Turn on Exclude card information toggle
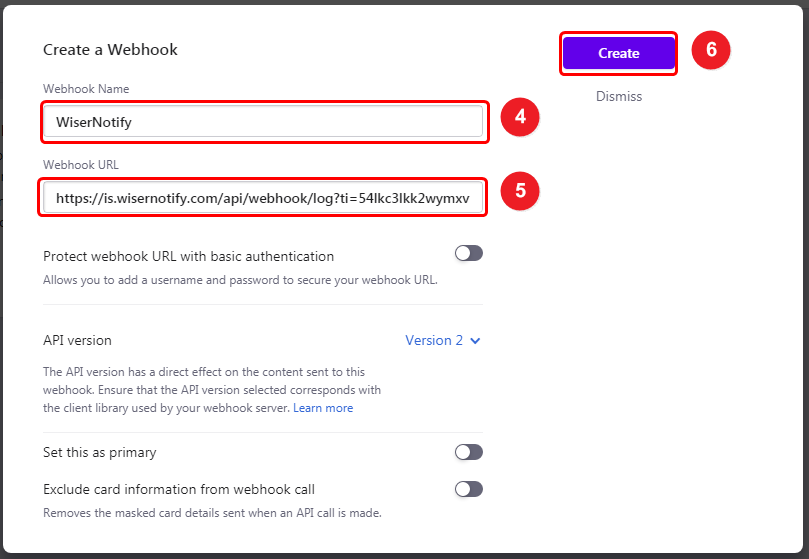 point(468,489)
